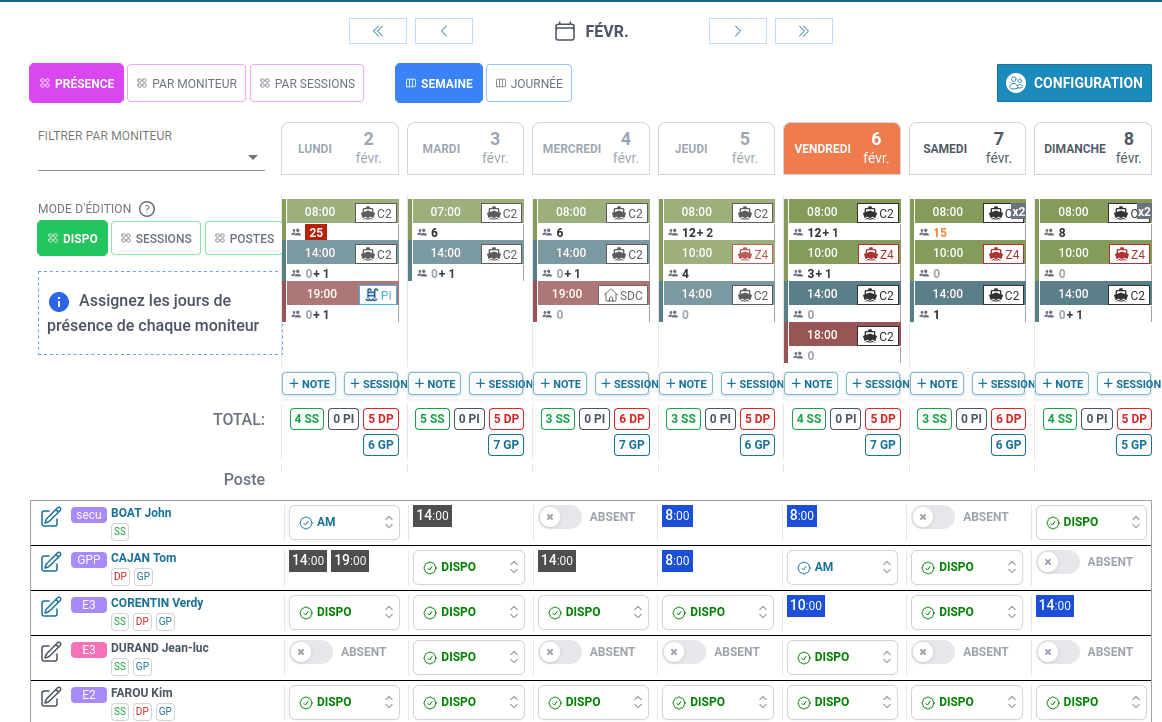Open the Configuration button
1162x722 pixels.
tap(1074, 84)
